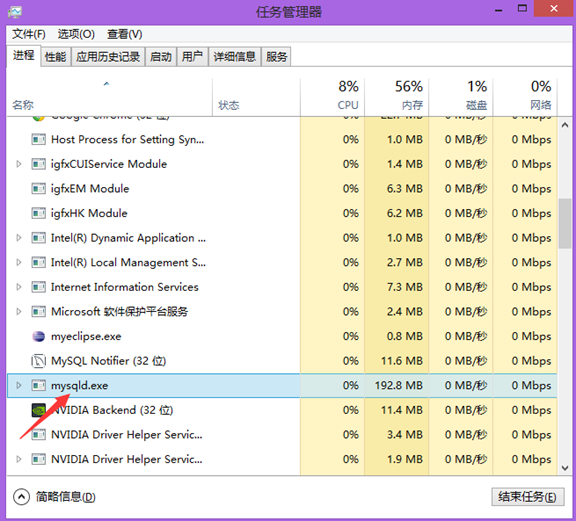
Task: Click the NVIDIA Backend green icon
Action: coord(39,410)
